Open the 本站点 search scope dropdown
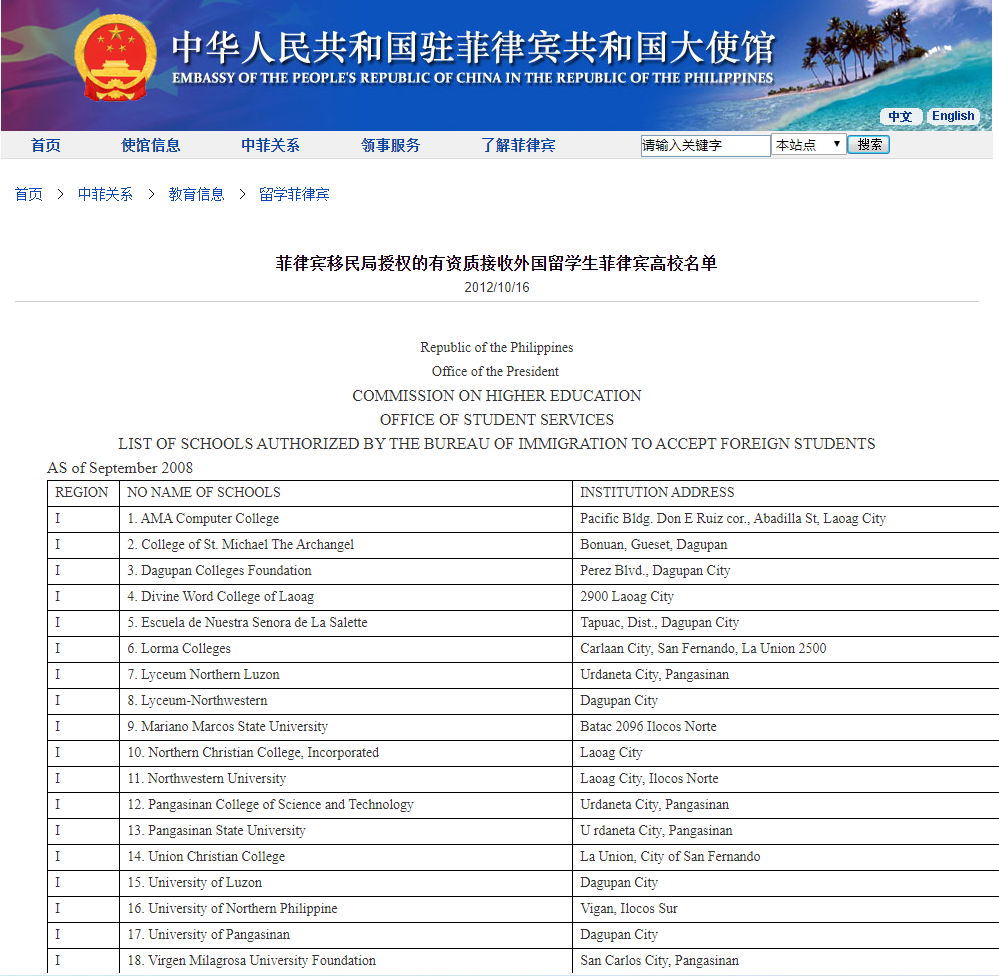Screen dimensions: 999x977 coord(808,144)
